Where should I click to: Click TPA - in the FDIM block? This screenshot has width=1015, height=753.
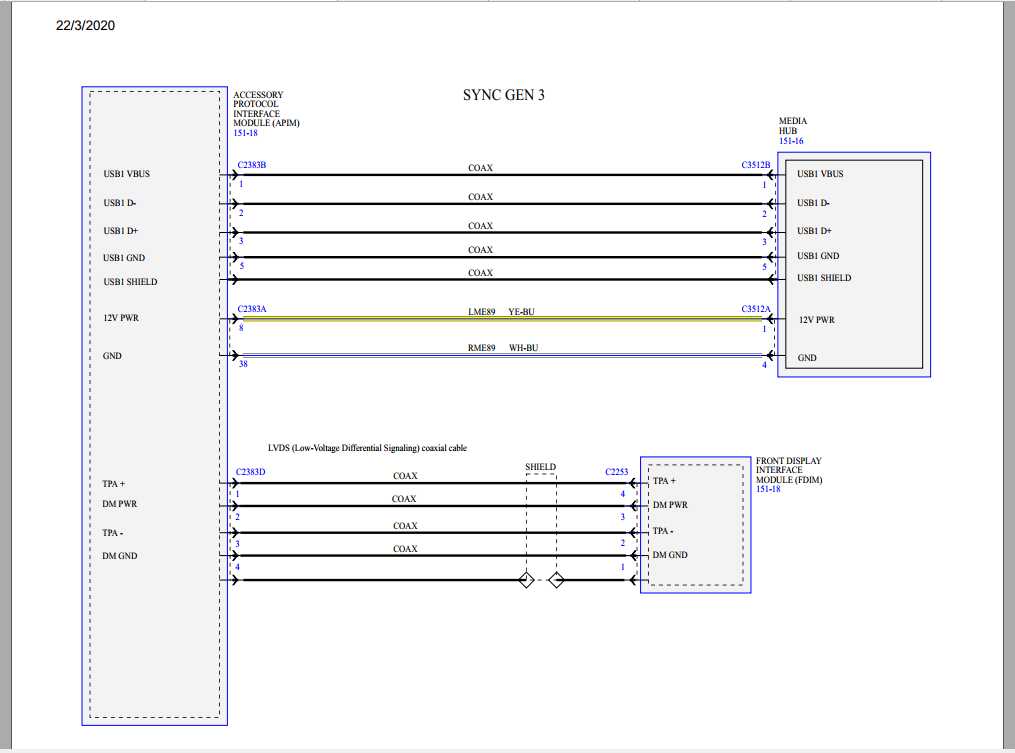(663, 531)
